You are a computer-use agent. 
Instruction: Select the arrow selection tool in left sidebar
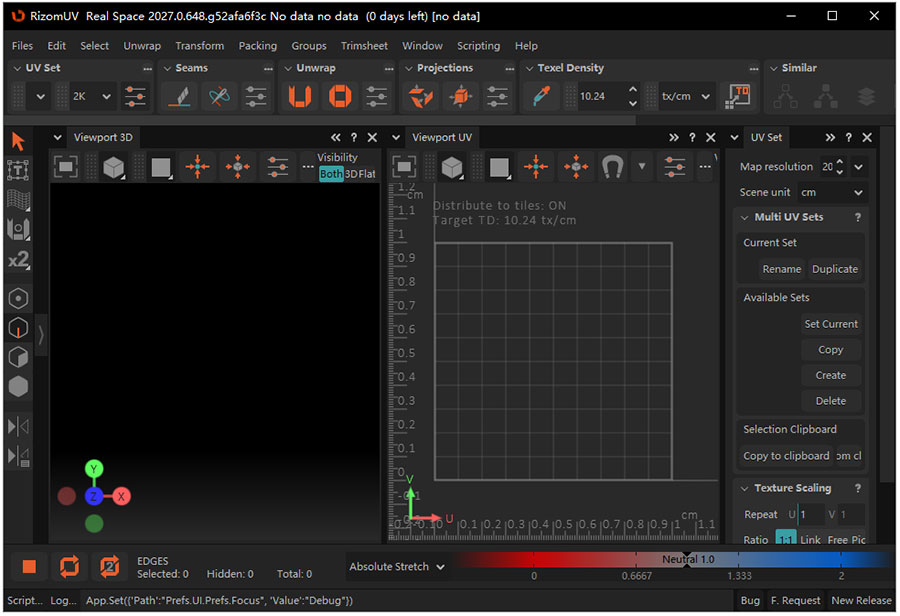point(18,141)
